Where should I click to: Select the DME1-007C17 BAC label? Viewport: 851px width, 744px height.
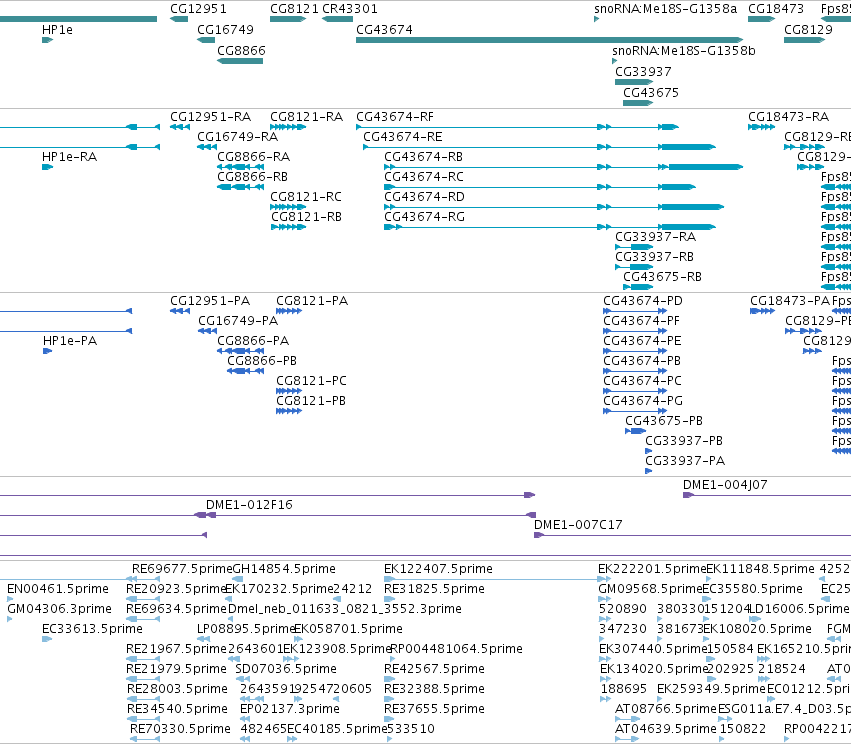point(578,525)
